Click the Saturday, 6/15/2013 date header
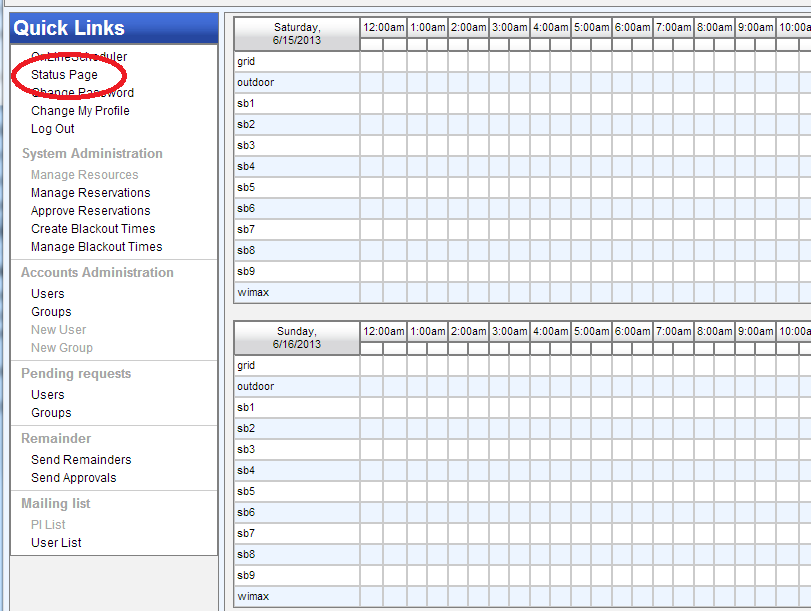The width and height of the screenshot is (811, 611). (297, 34)
